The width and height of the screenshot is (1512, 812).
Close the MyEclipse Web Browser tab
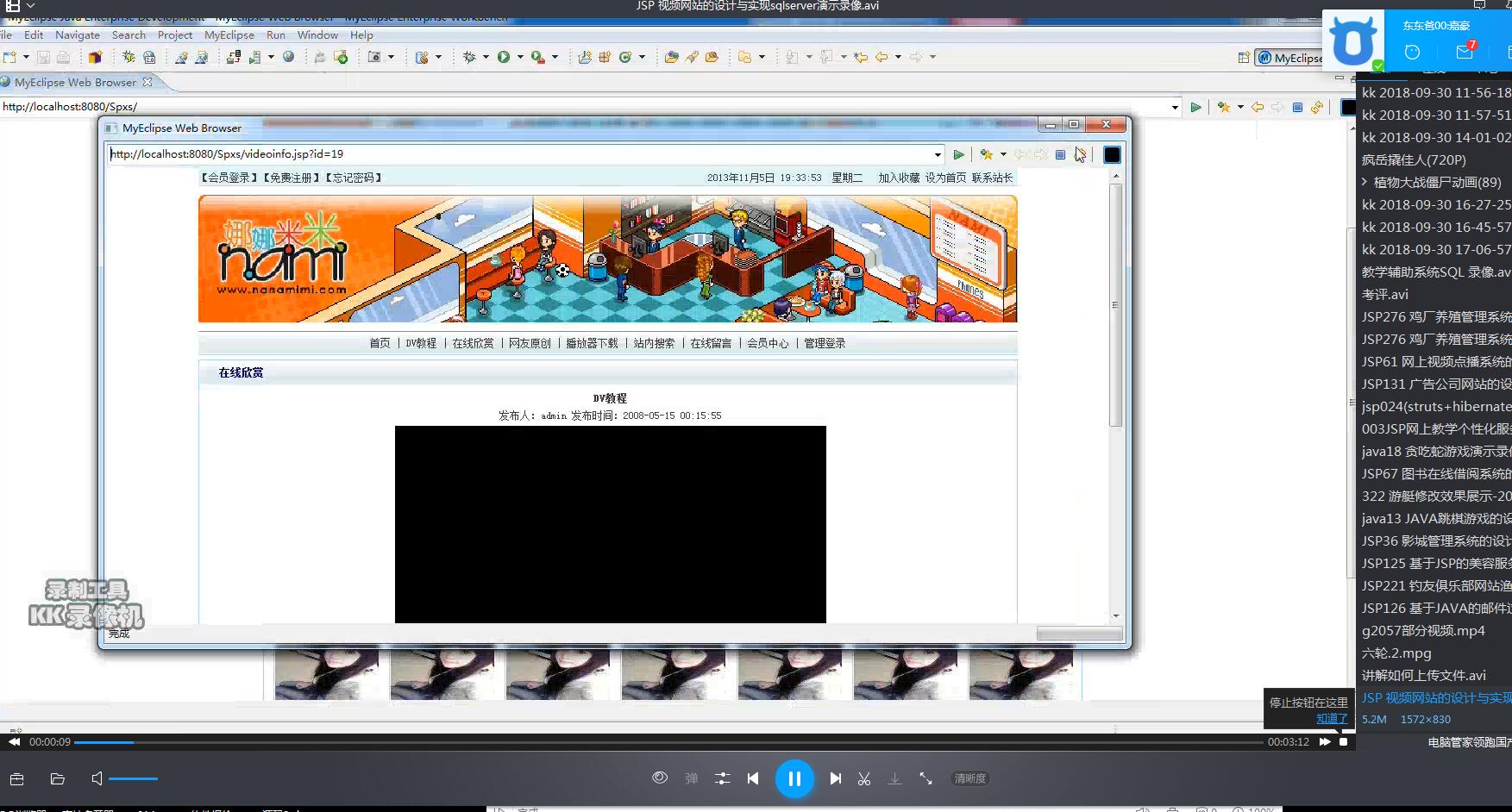click(x=147, y=82)
